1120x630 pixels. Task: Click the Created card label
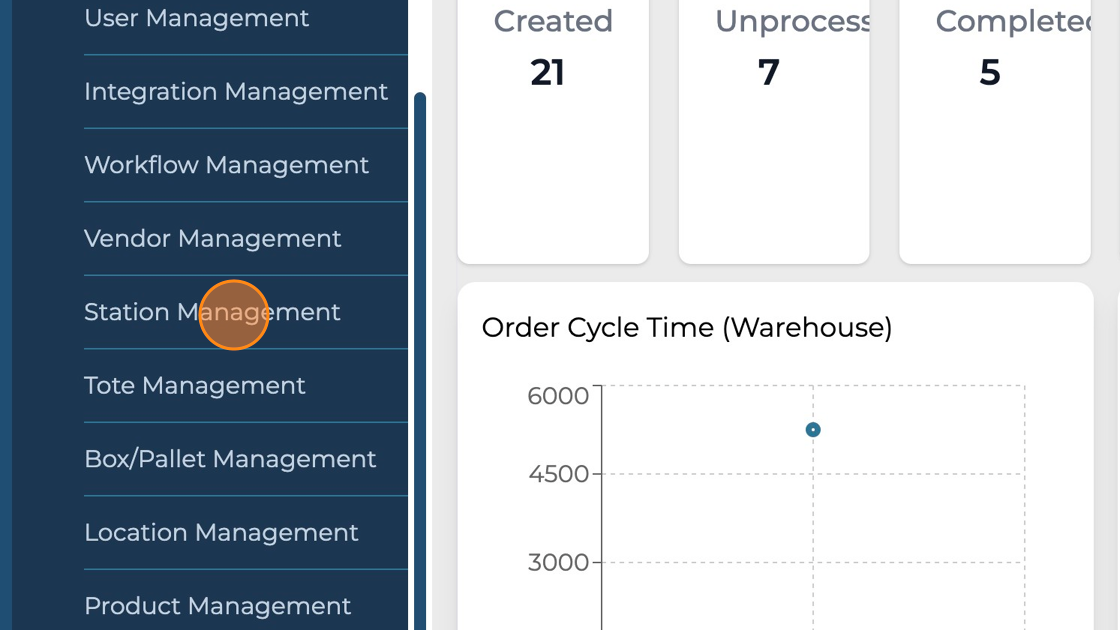pos(553,22)
